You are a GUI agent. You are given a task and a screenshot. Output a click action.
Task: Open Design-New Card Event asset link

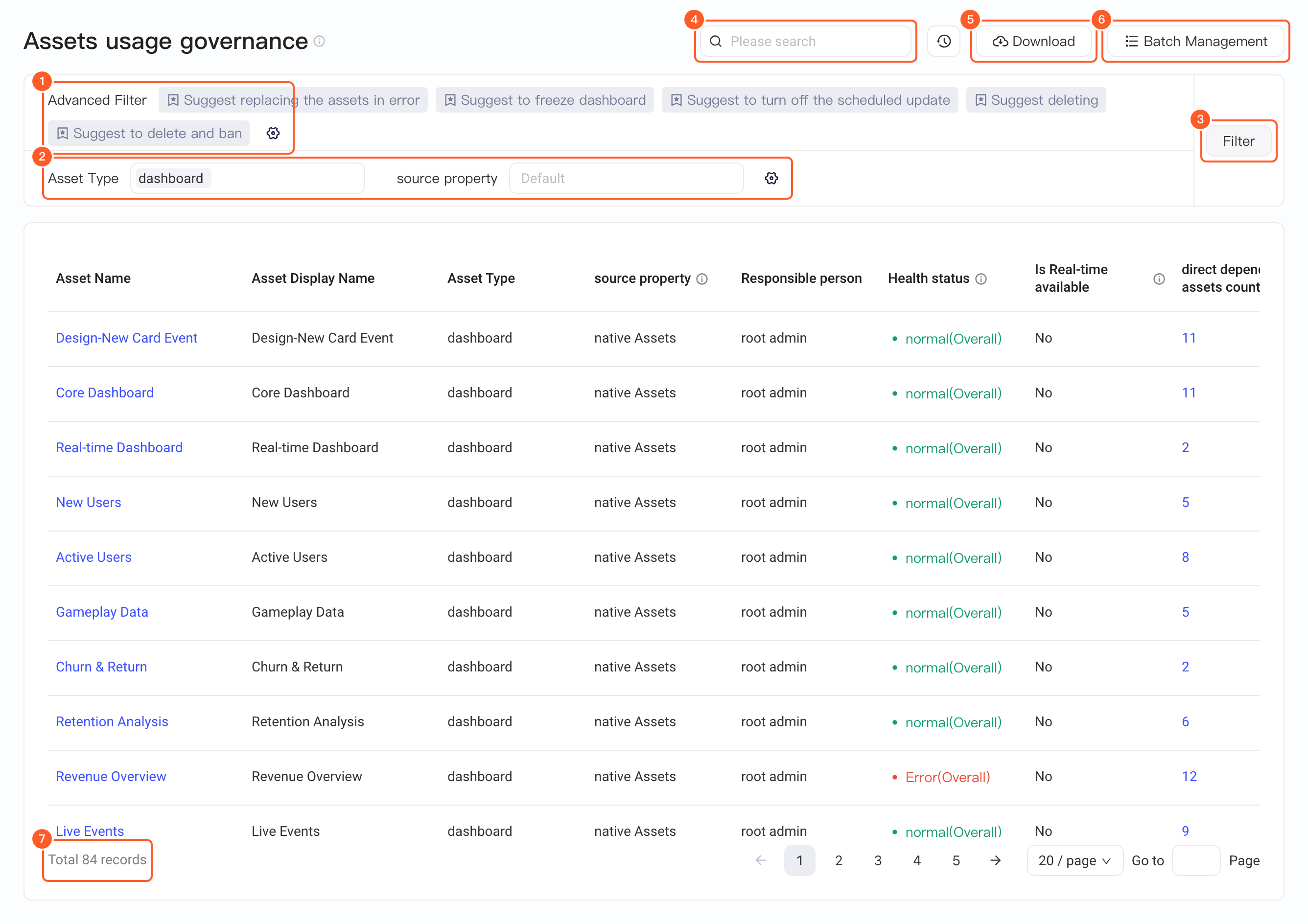click(x=126, y=338)
